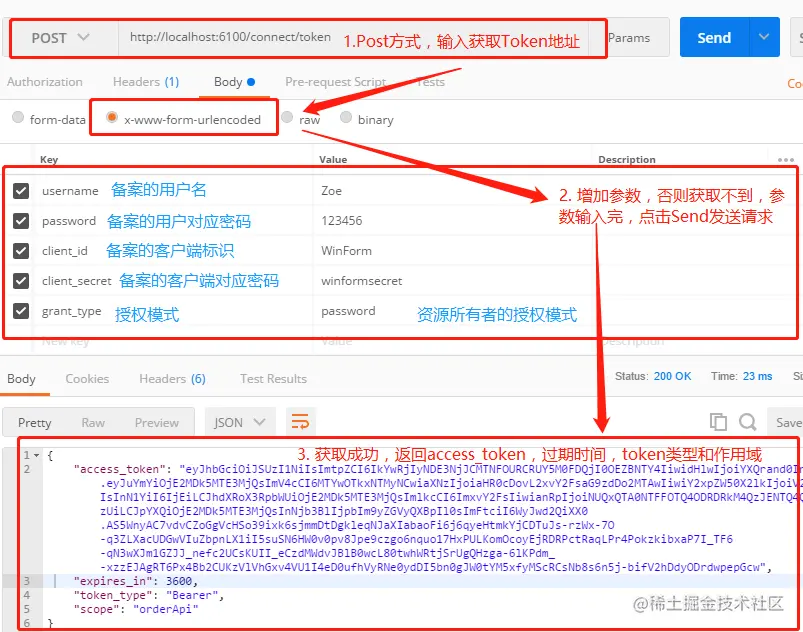The width and height of the screenshot is (803, 632).
Task: Disable the client_id parameter checkbox
Action: (20, 250)
